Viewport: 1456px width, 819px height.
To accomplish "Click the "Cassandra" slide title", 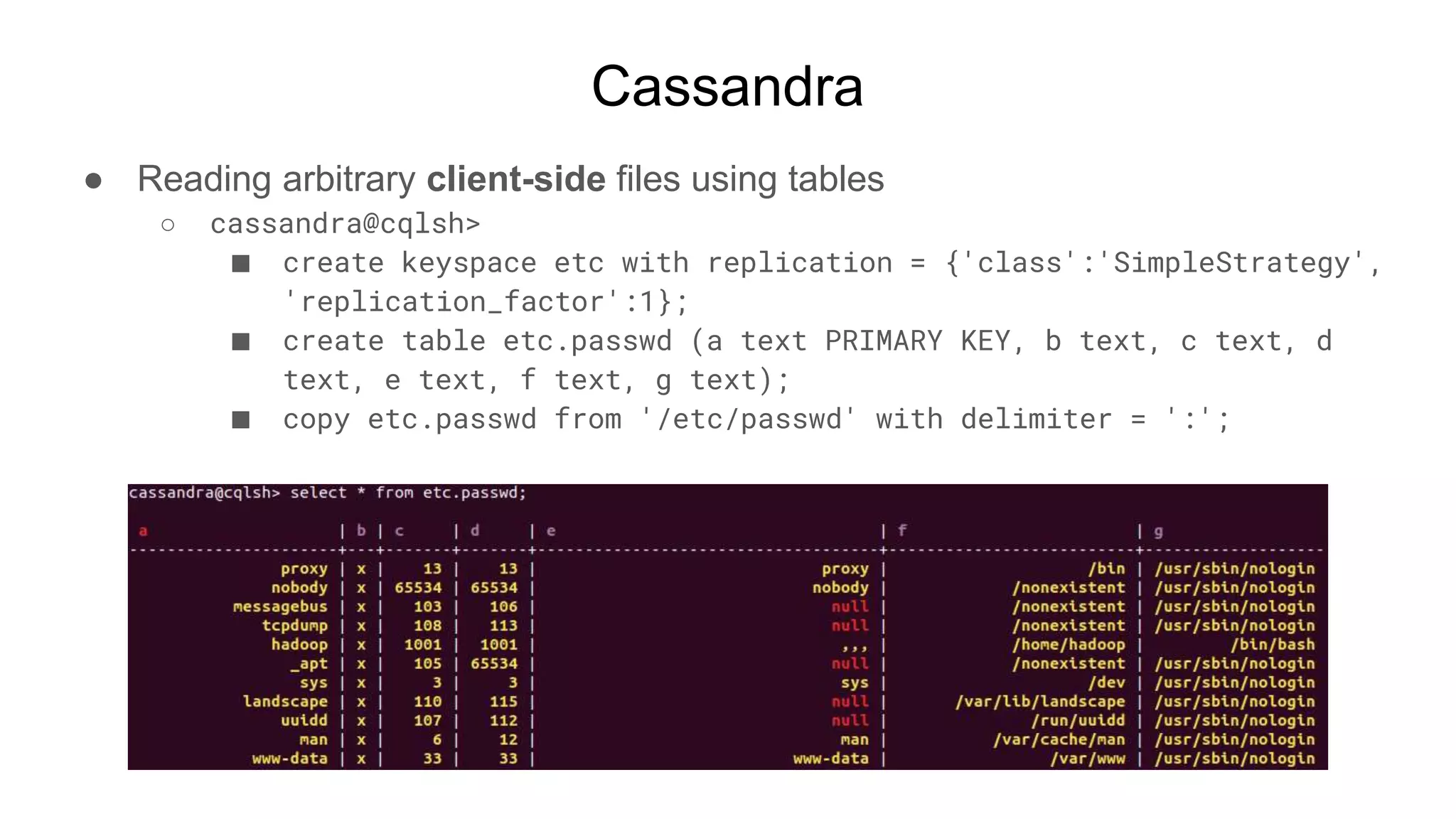I will point(727,87).
